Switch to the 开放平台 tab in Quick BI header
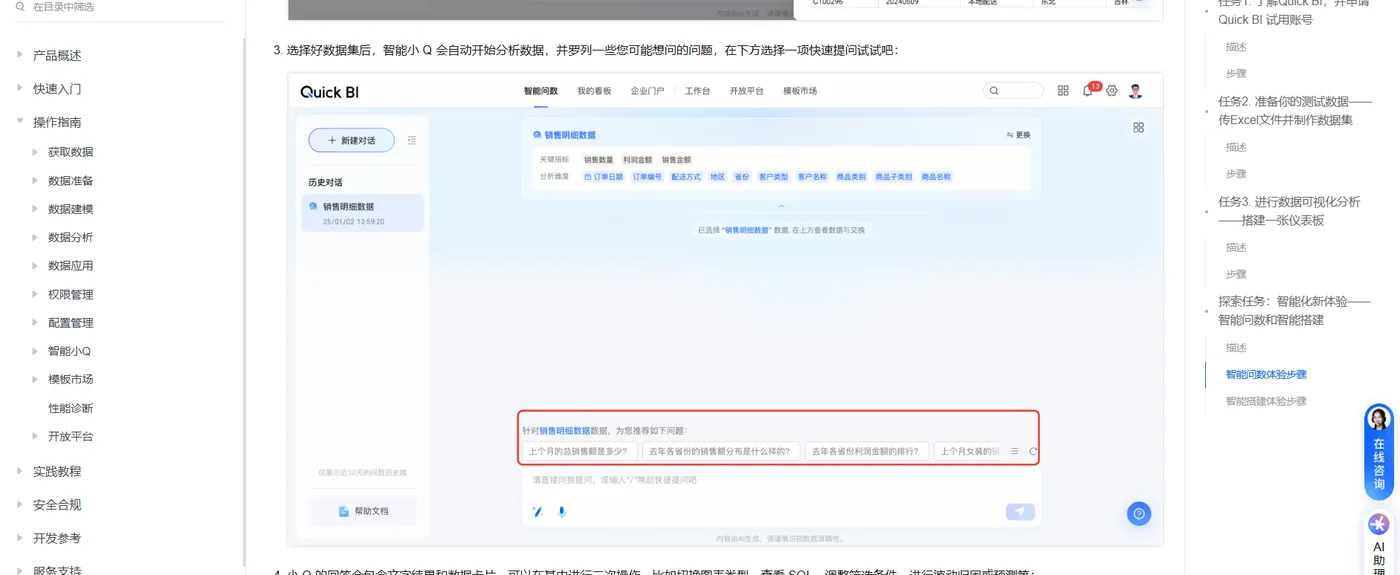 click(746, 91)
